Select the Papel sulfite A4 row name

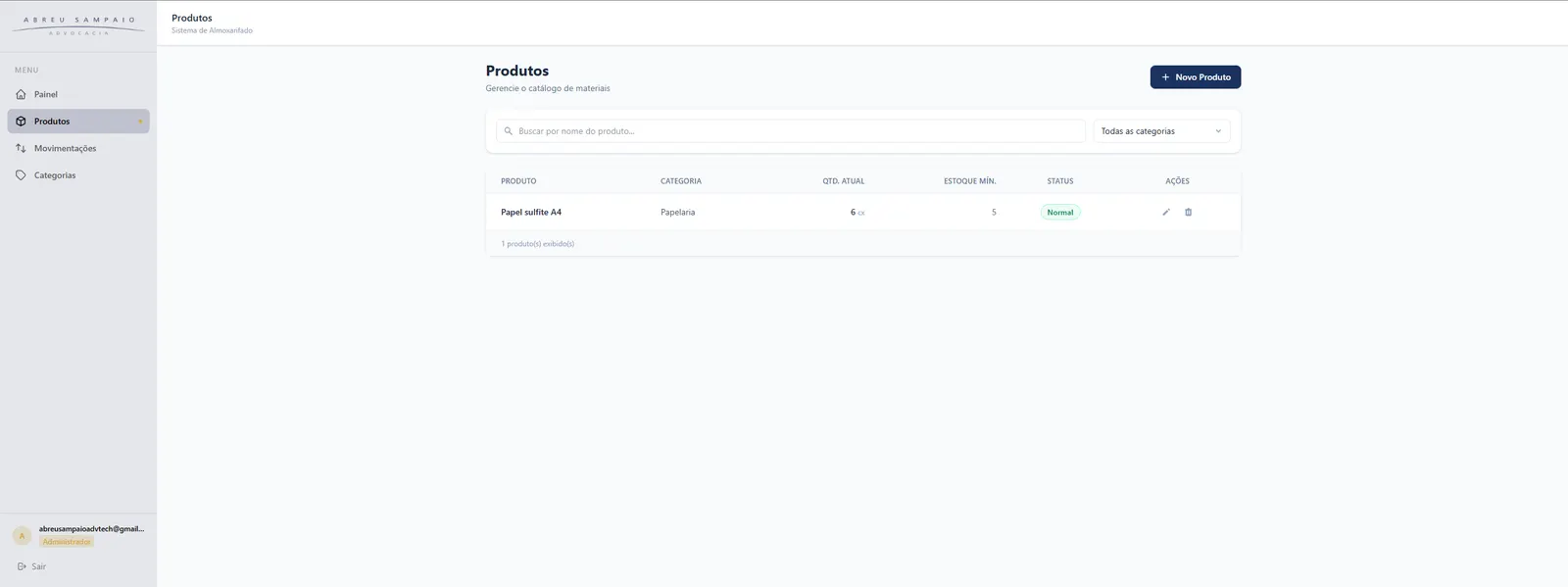531,212
